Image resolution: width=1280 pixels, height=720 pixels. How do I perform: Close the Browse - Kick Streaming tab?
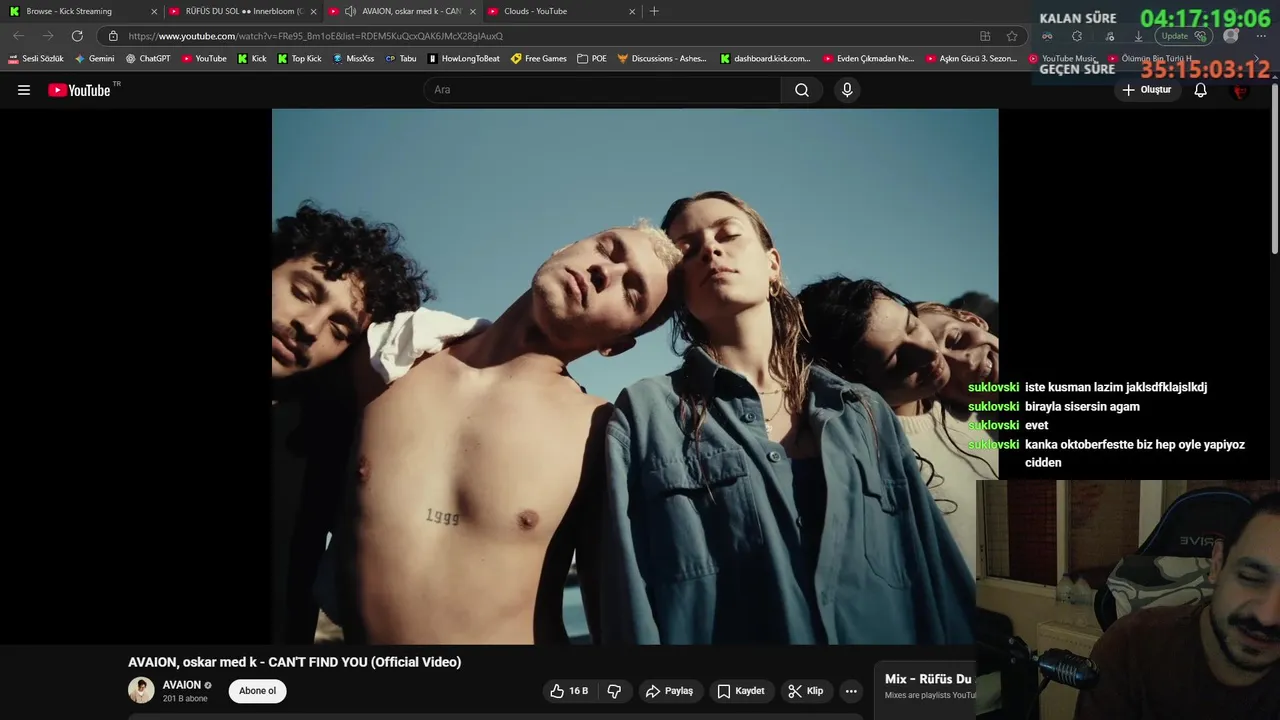click(x=154, y=11)
